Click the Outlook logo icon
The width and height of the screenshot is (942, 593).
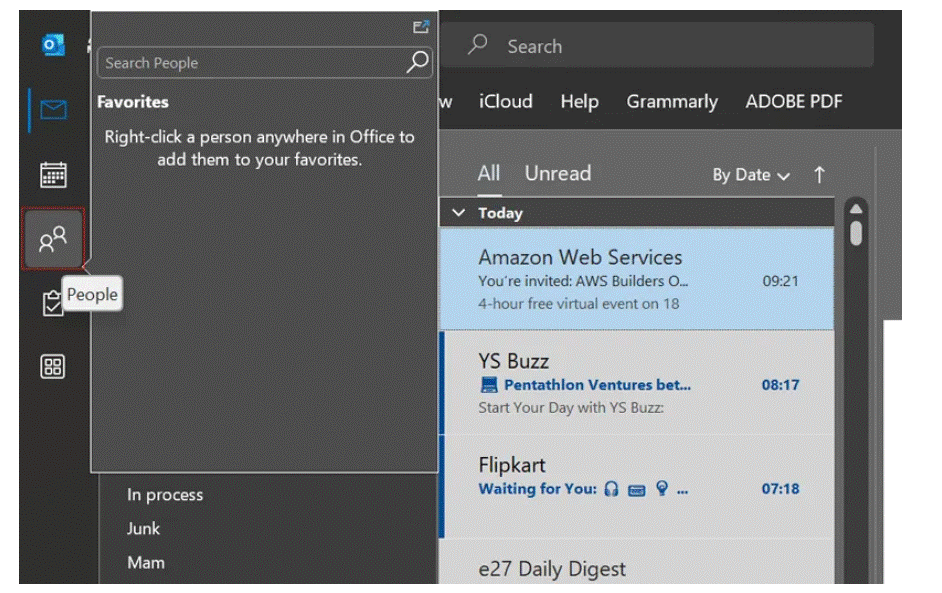tap(53, 44)
